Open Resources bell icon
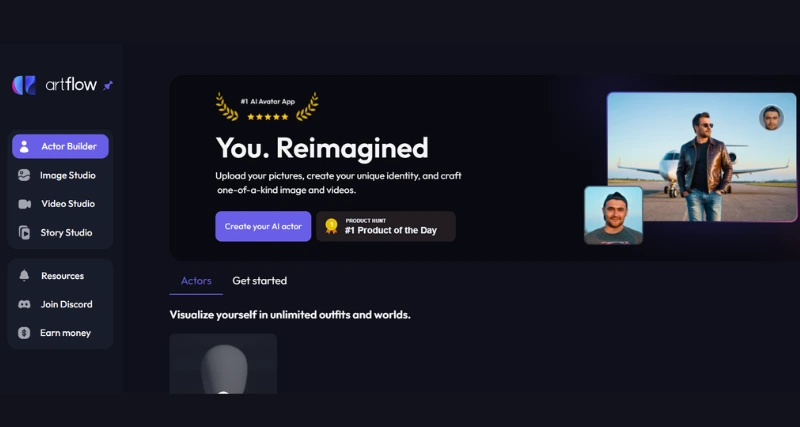The image size is (800, 427). [24, 275]
